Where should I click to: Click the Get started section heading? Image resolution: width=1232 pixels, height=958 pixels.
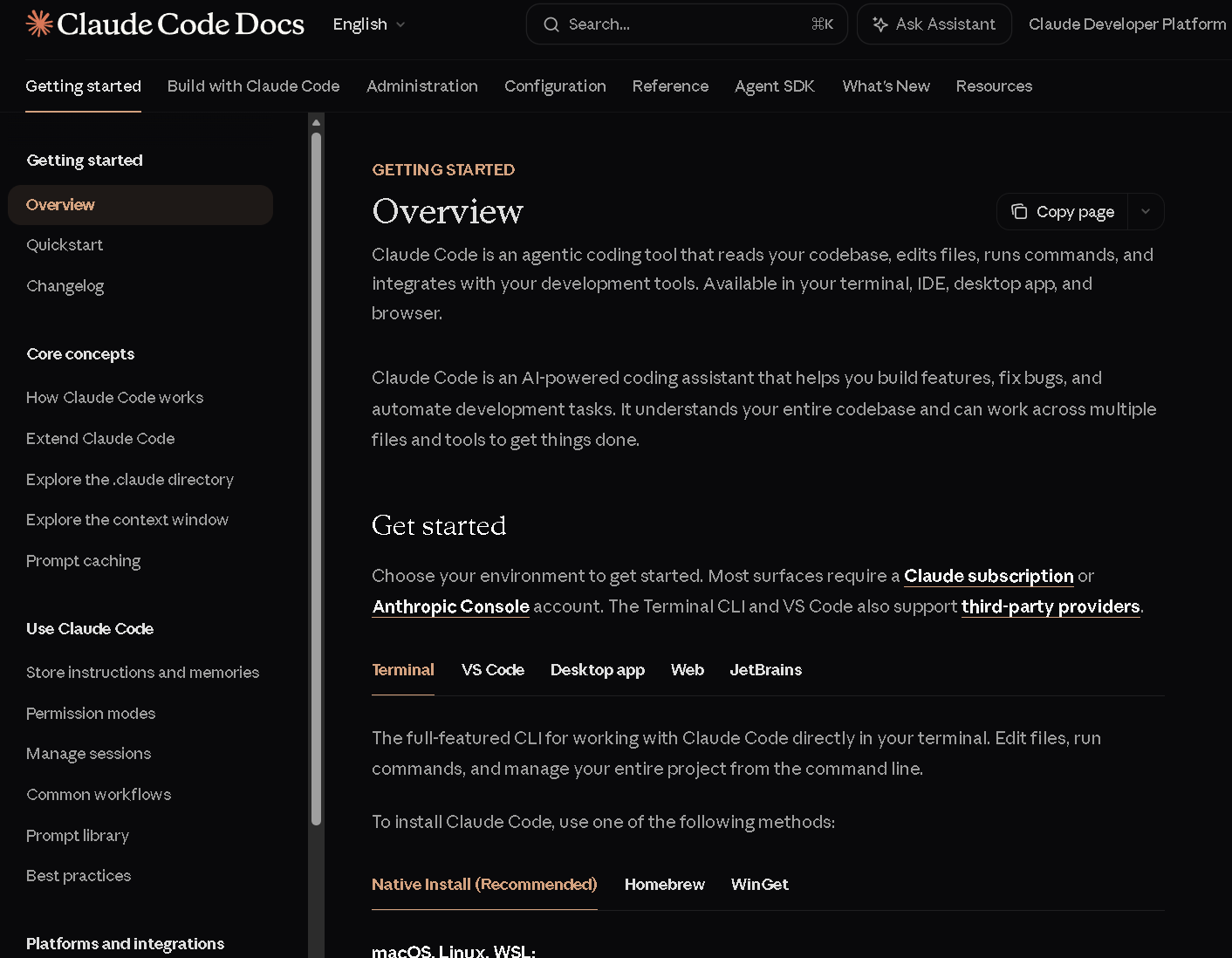coord(439,526)
